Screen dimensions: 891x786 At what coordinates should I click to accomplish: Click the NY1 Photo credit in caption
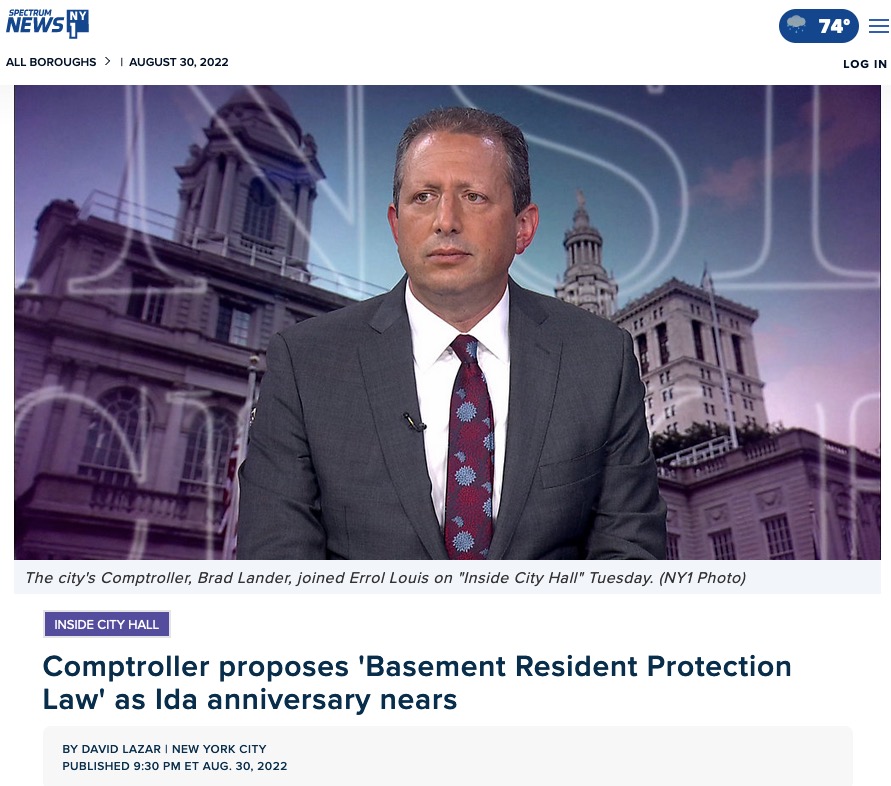coord(702,577)
